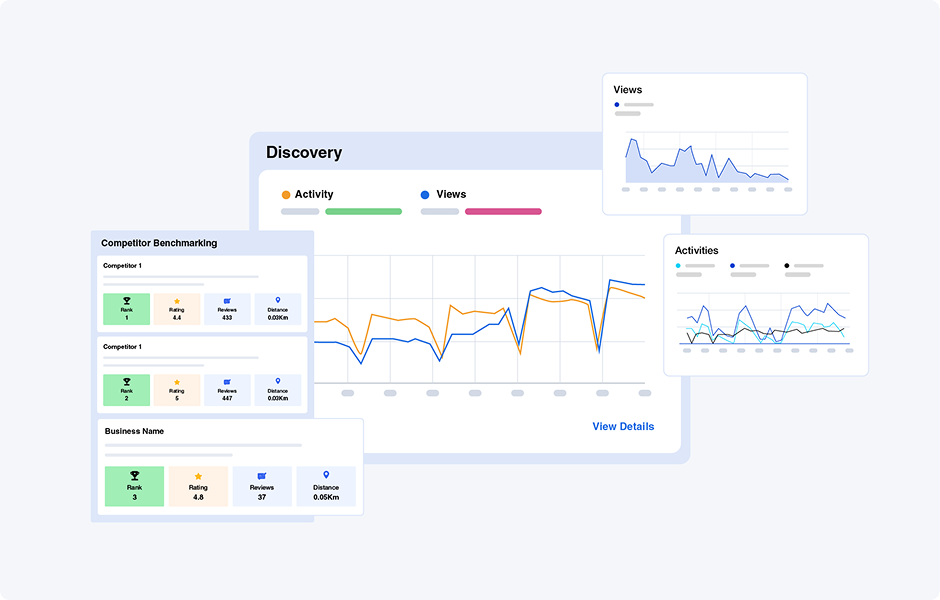Screen dimensions: 940x600
Task: Open the Activities mini chart card
Action: pyautogui.click(x=765, y=304)
